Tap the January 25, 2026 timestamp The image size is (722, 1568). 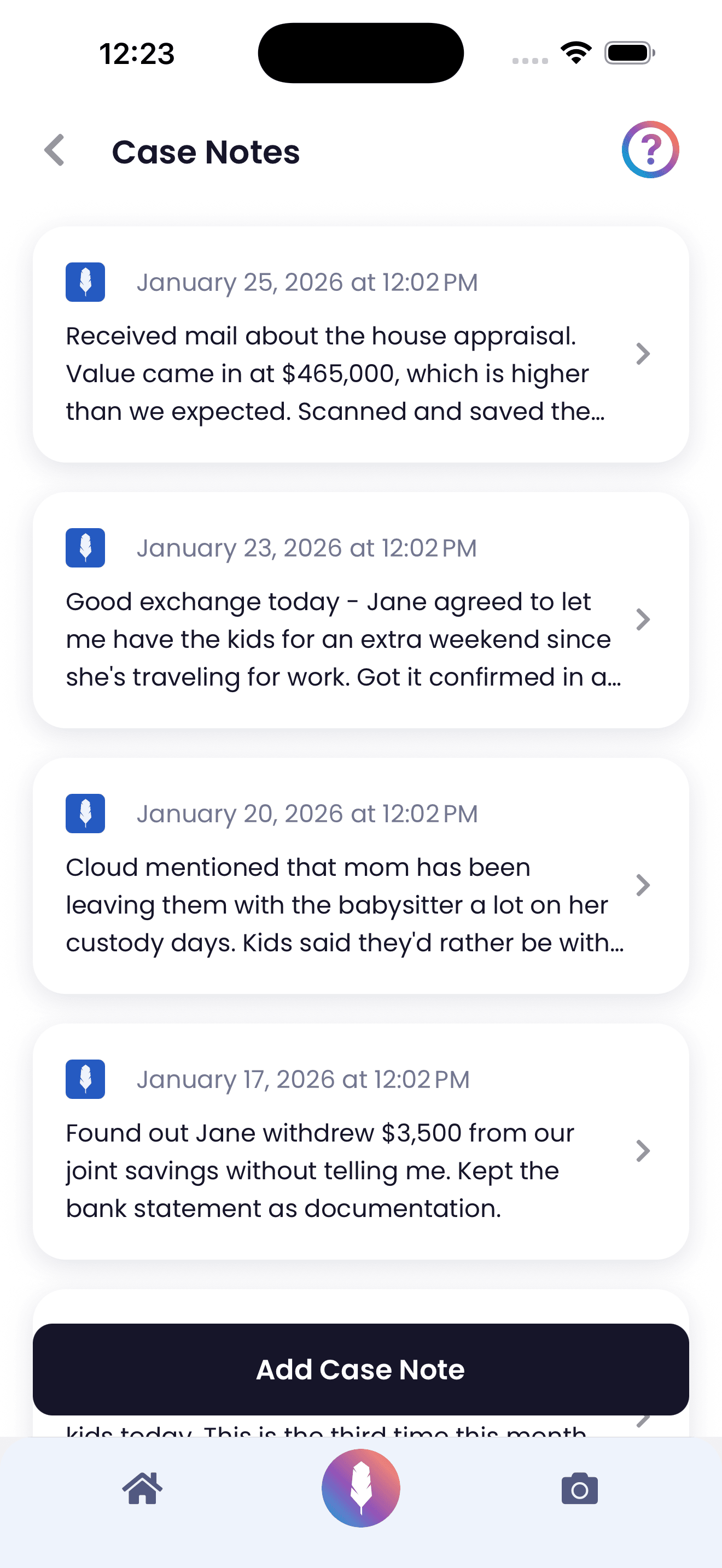click(x=307, y=283)
